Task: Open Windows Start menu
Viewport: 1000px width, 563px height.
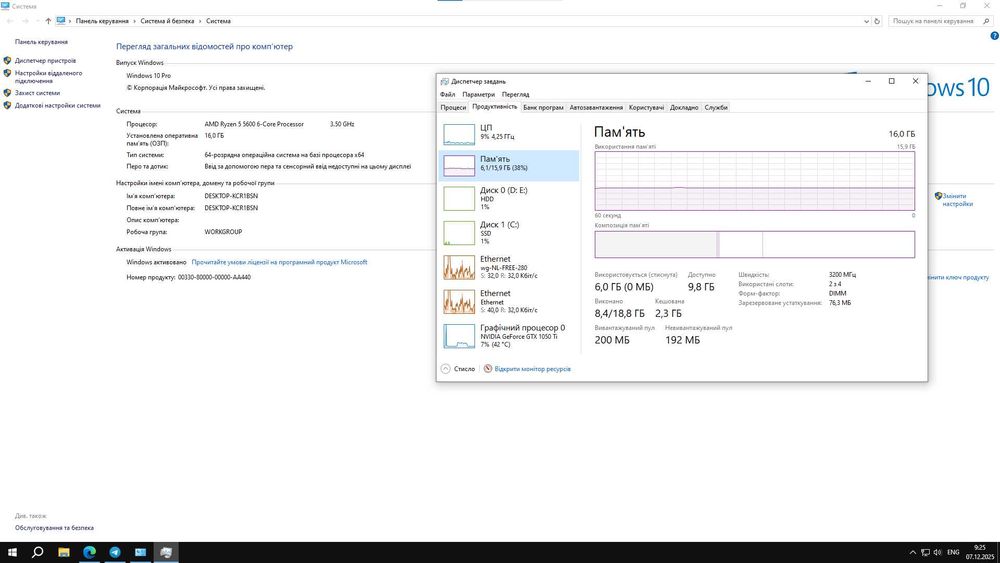Action: click(12, 552)
